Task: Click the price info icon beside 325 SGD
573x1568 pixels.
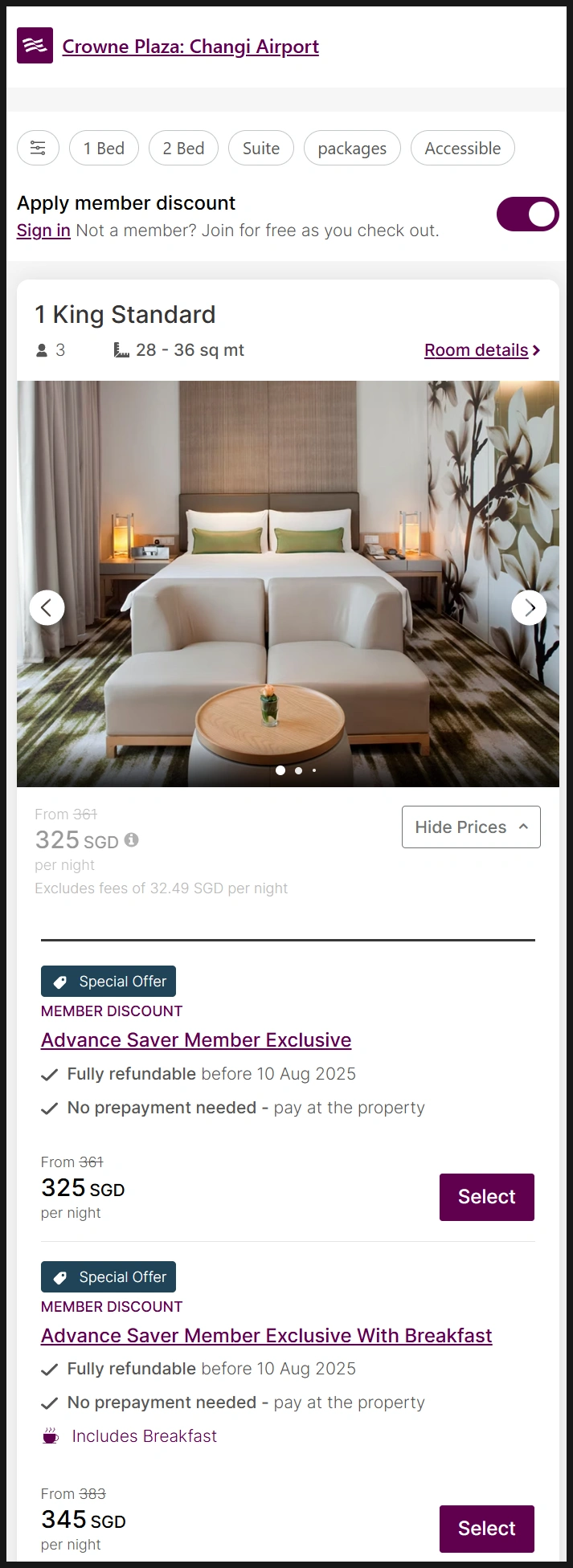Action: 132,839
